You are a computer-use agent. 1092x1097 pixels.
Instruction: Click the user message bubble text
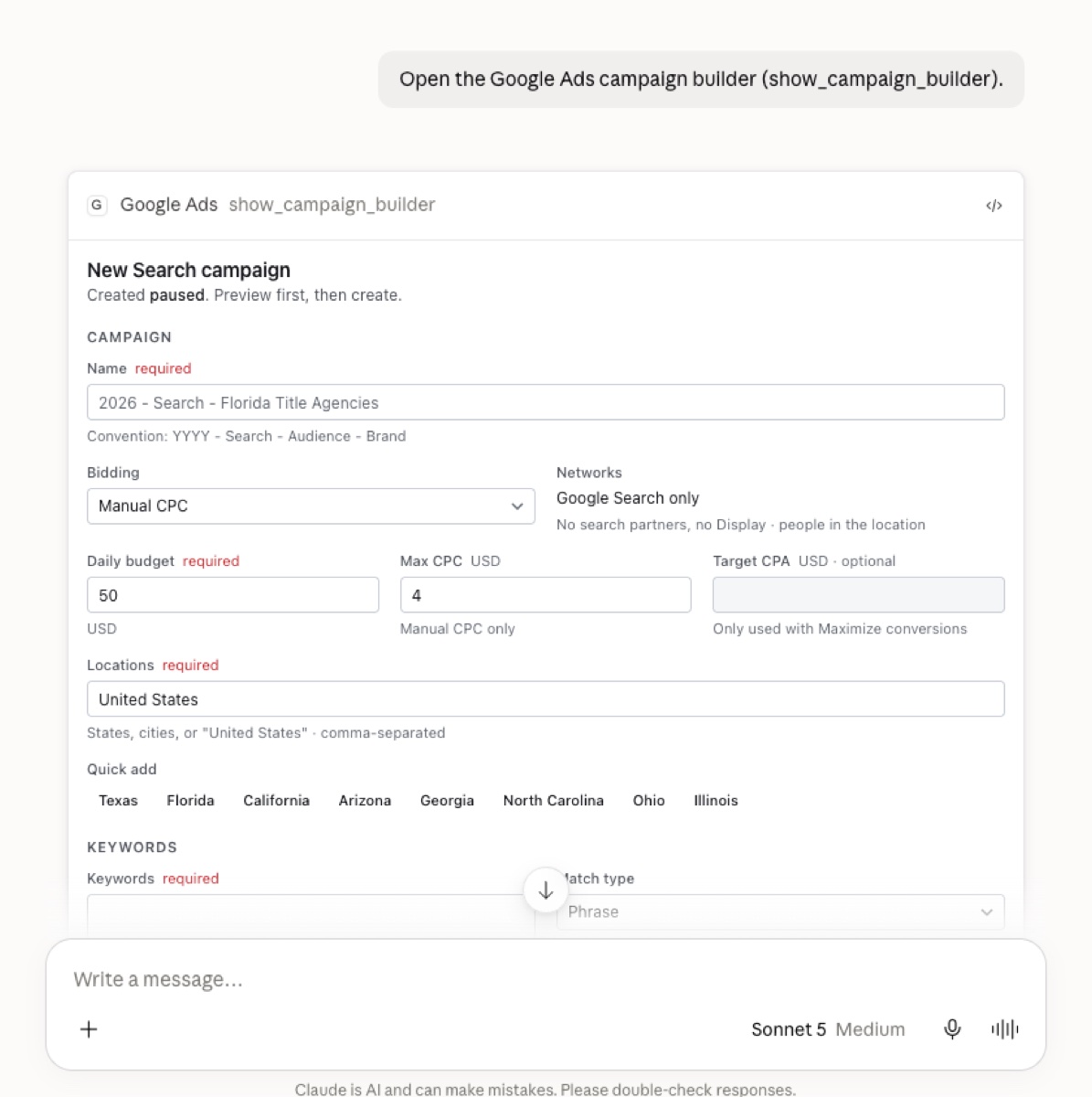point(701,80)
